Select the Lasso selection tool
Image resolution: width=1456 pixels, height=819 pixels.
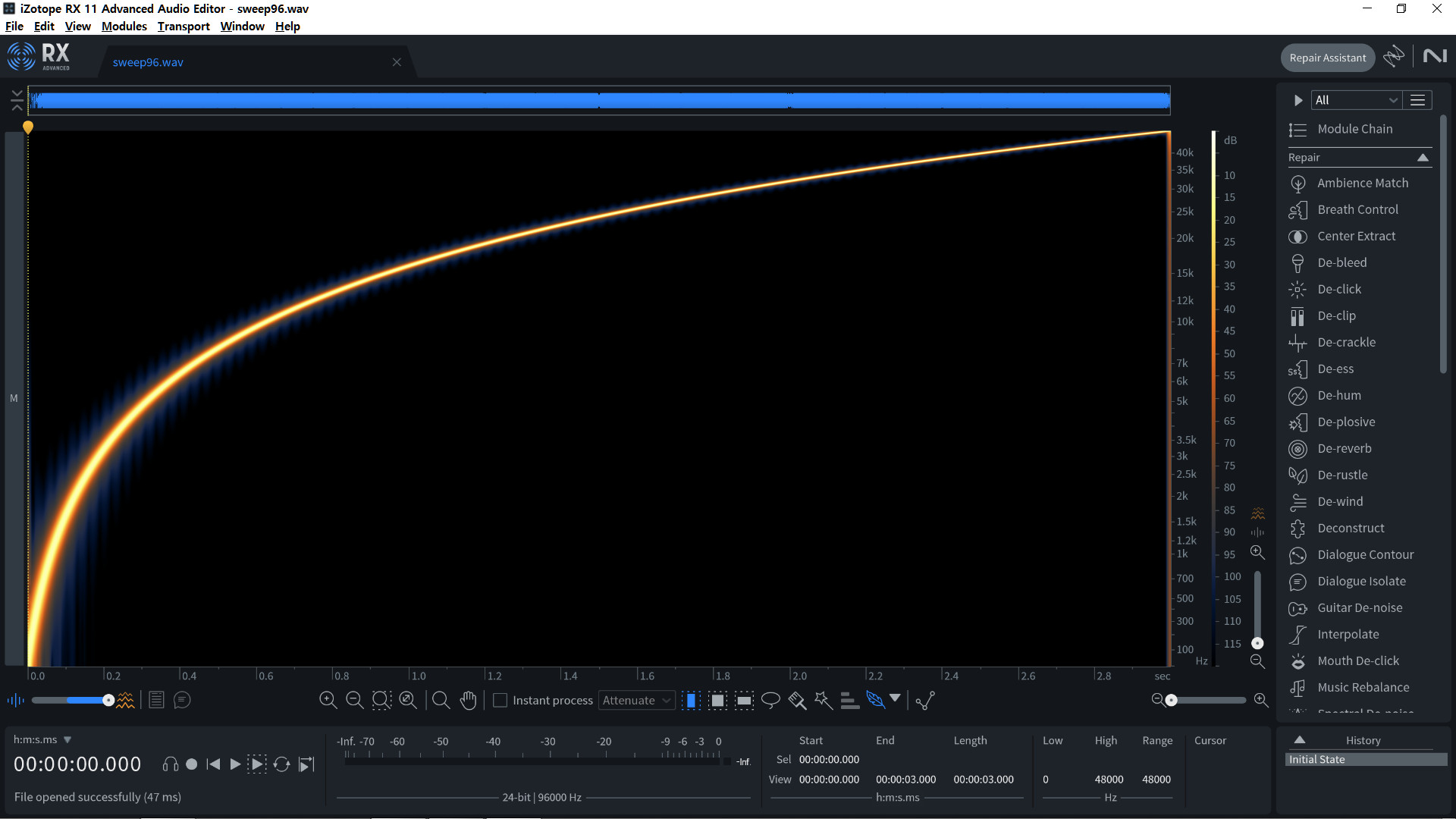[x=770, y=700]
